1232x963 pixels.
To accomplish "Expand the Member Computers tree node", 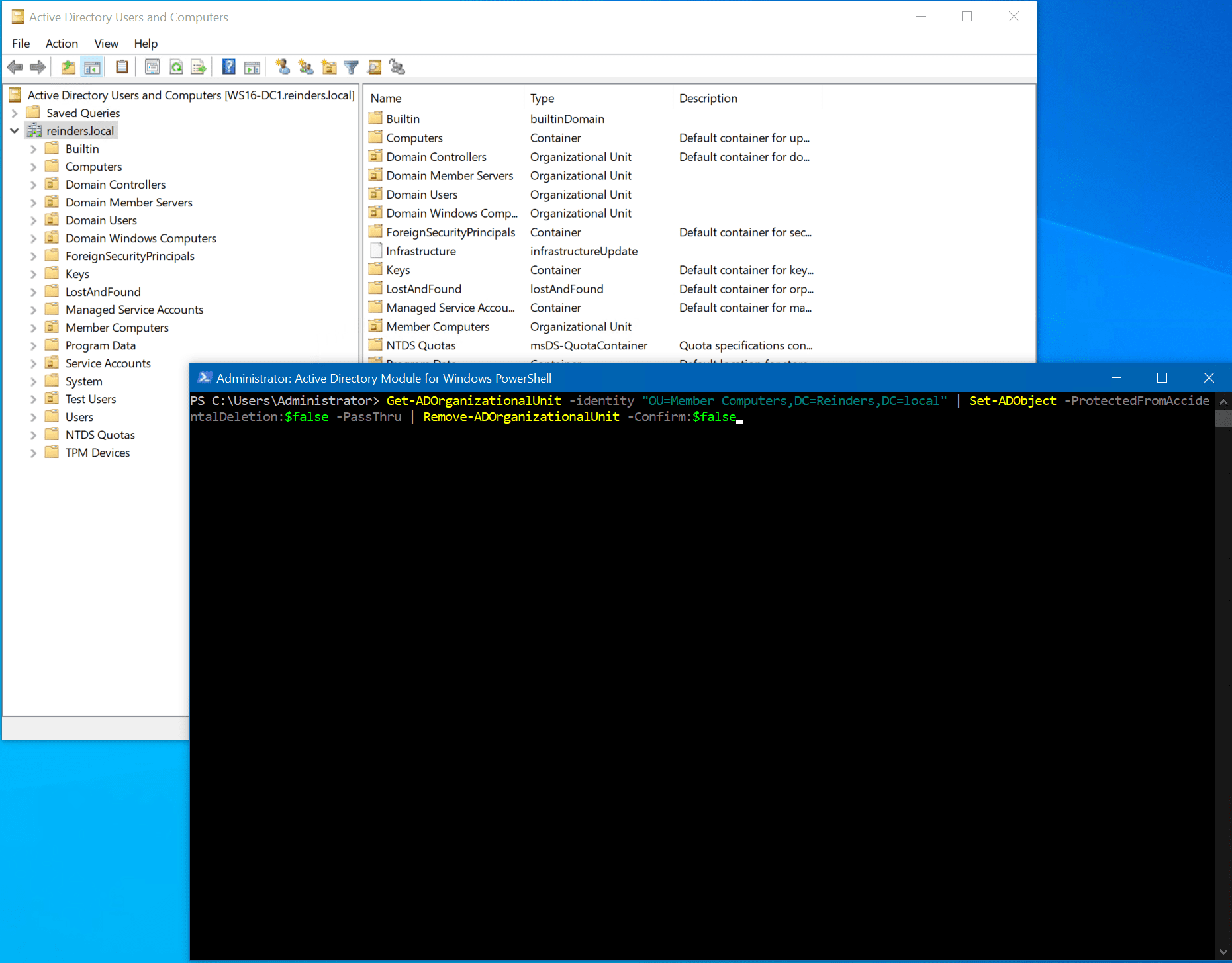I will pyautogui.click(x=33, y=328).
